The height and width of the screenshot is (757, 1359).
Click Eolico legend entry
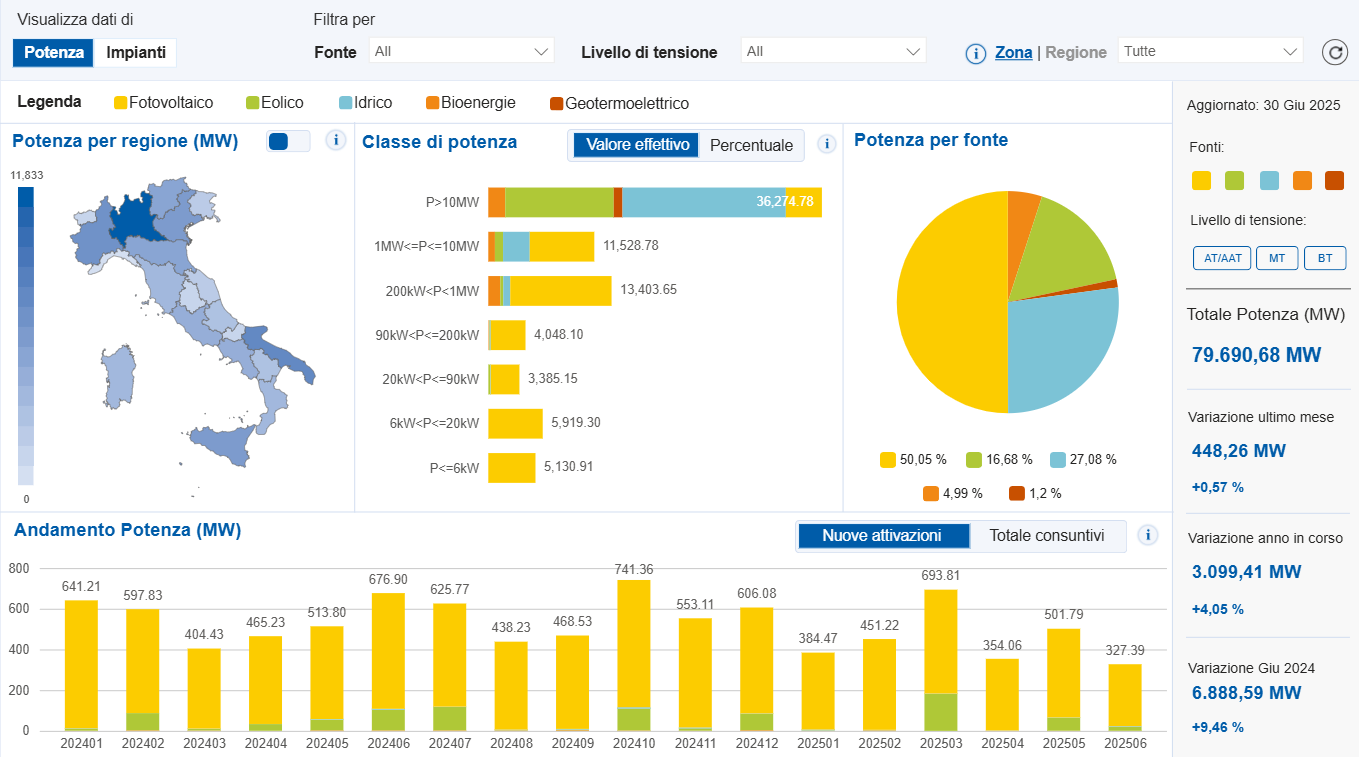pyautogui.click(x=274, y=103)
